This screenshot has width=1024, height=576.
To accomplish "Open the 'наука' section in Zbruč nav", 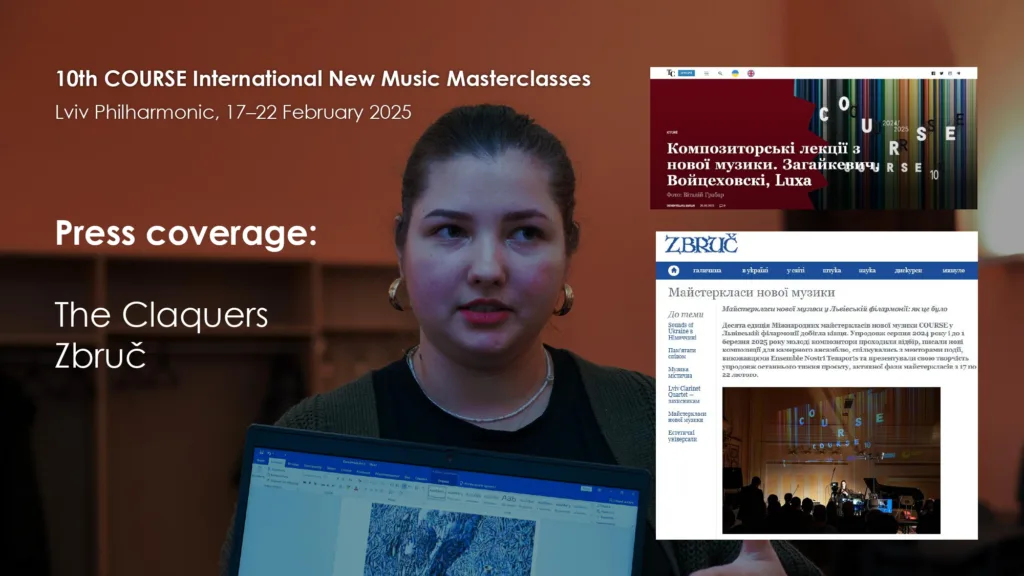I will (x=867, y=270).
